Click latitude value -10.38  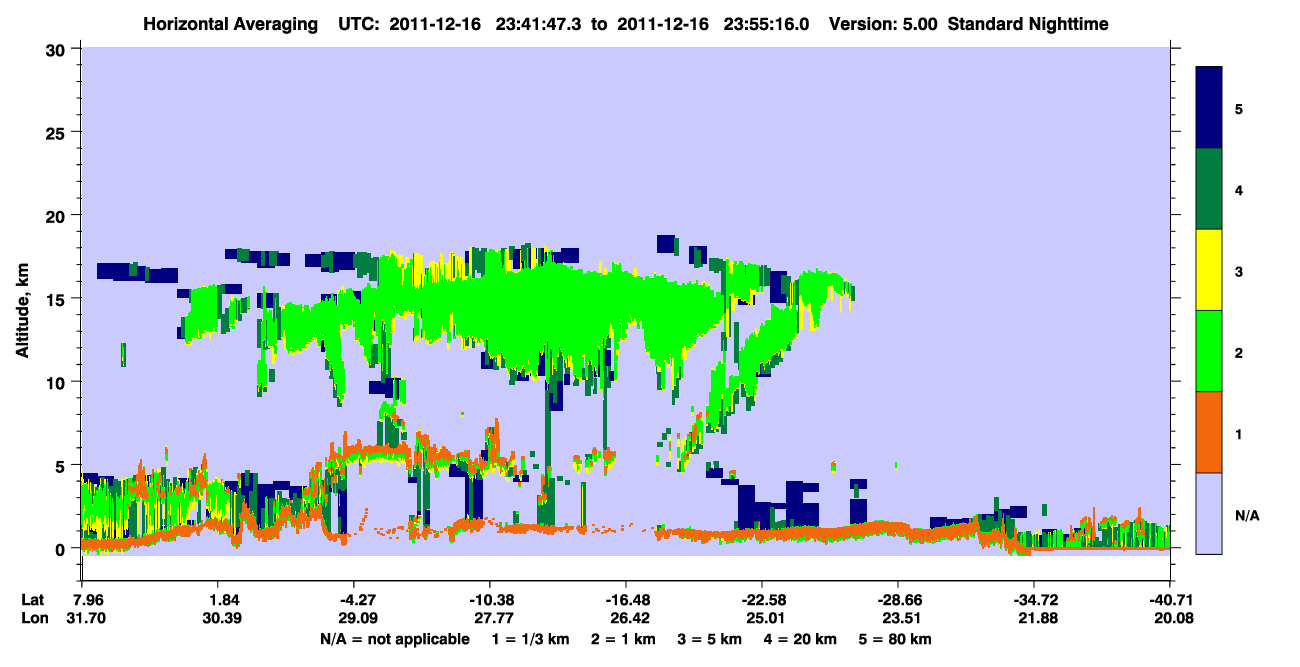click(490, 600)
